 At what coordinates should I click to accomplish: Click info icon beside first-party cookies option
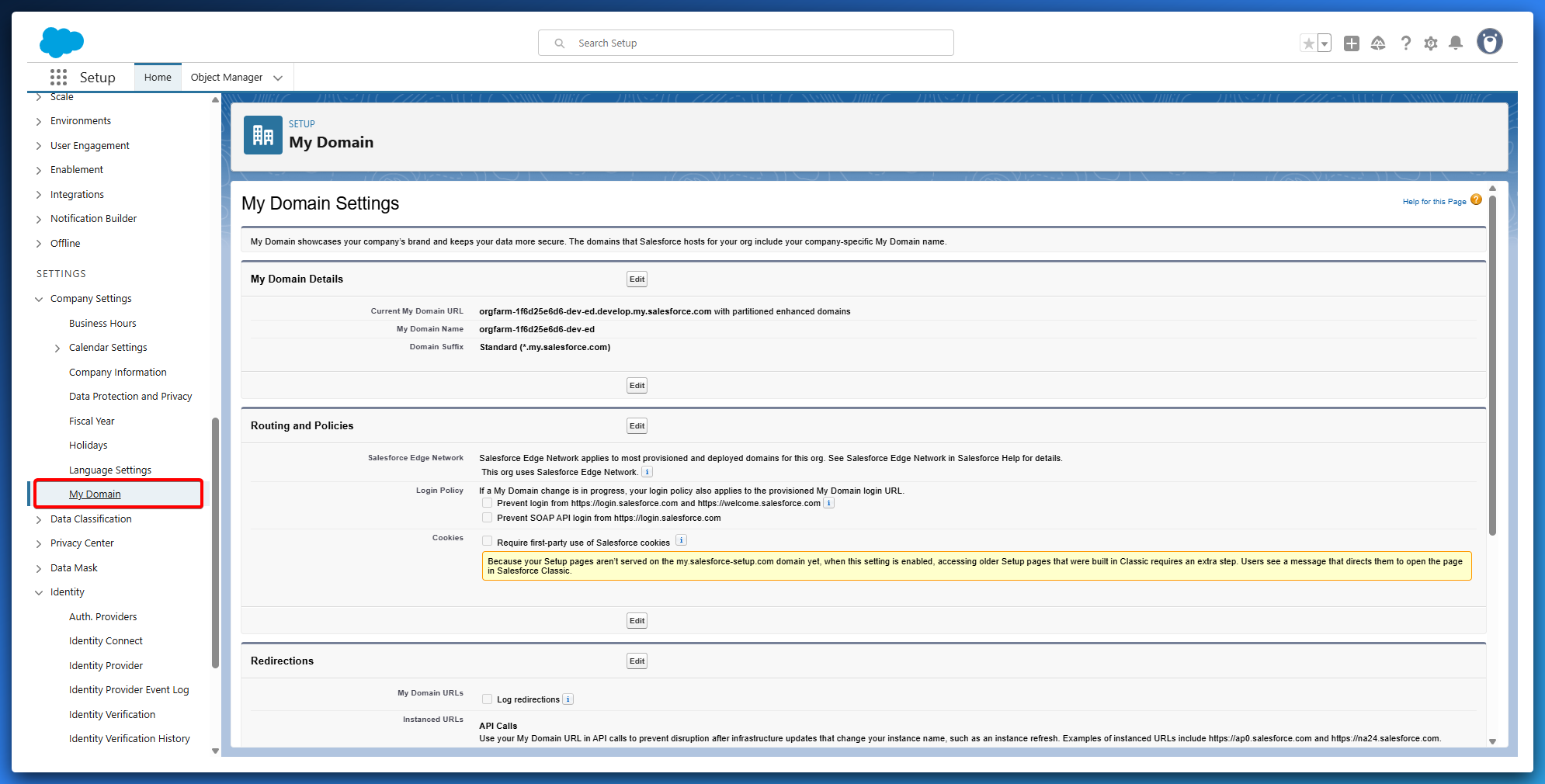[681, 540]
